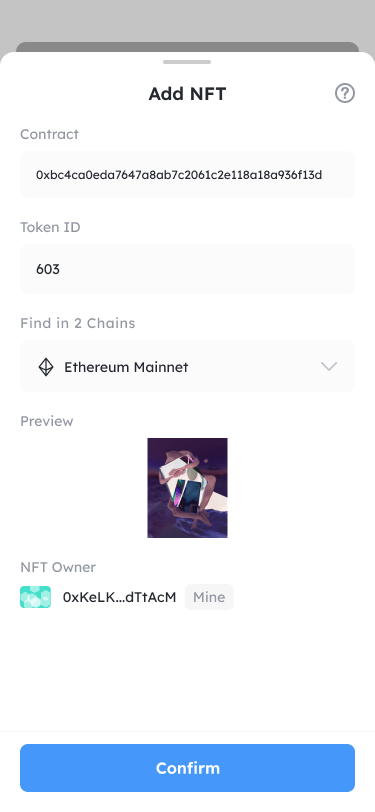Viewport: 375px width, 812px height.
Task: Click the Confirm button
Action: [x=188, y=768]
